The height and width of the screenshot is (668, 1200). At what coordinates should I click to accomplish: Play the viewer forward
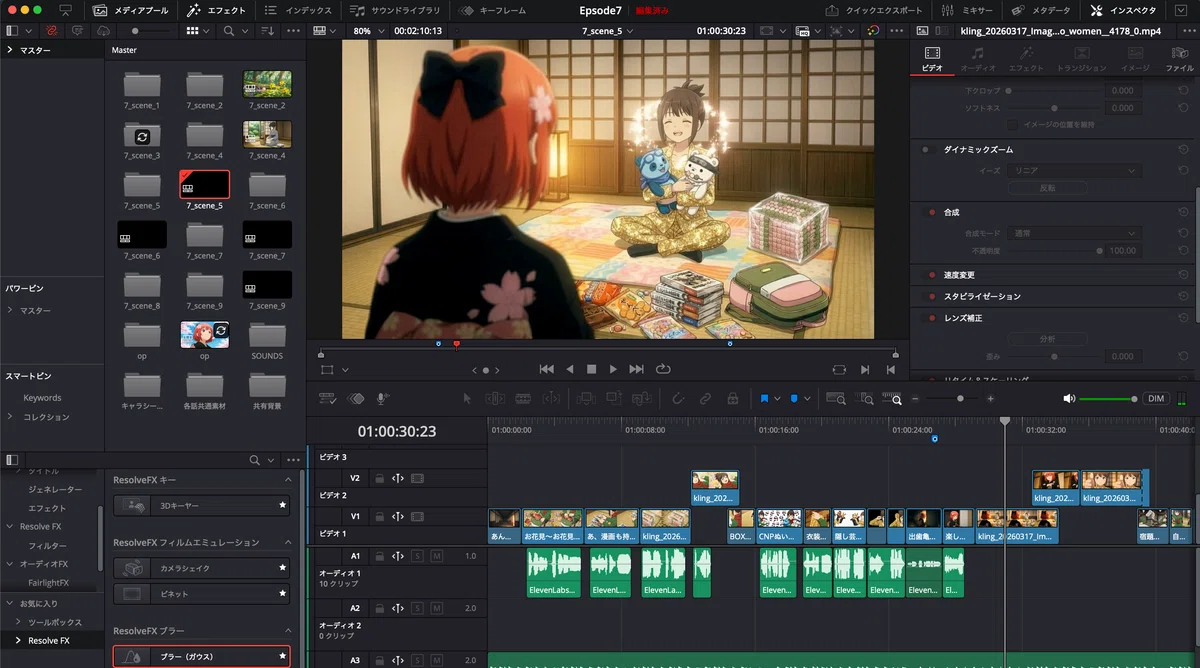pyautogui.click(x=613, y=369)
